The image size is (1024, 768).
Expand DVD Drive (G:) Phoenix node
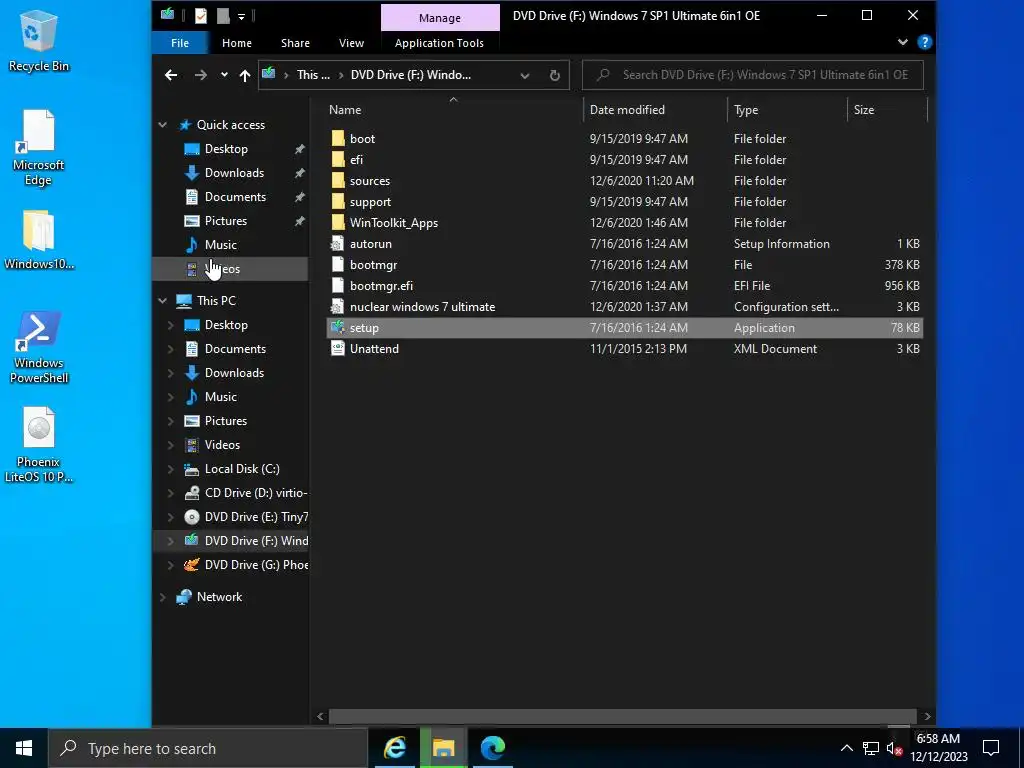(170, 565)
